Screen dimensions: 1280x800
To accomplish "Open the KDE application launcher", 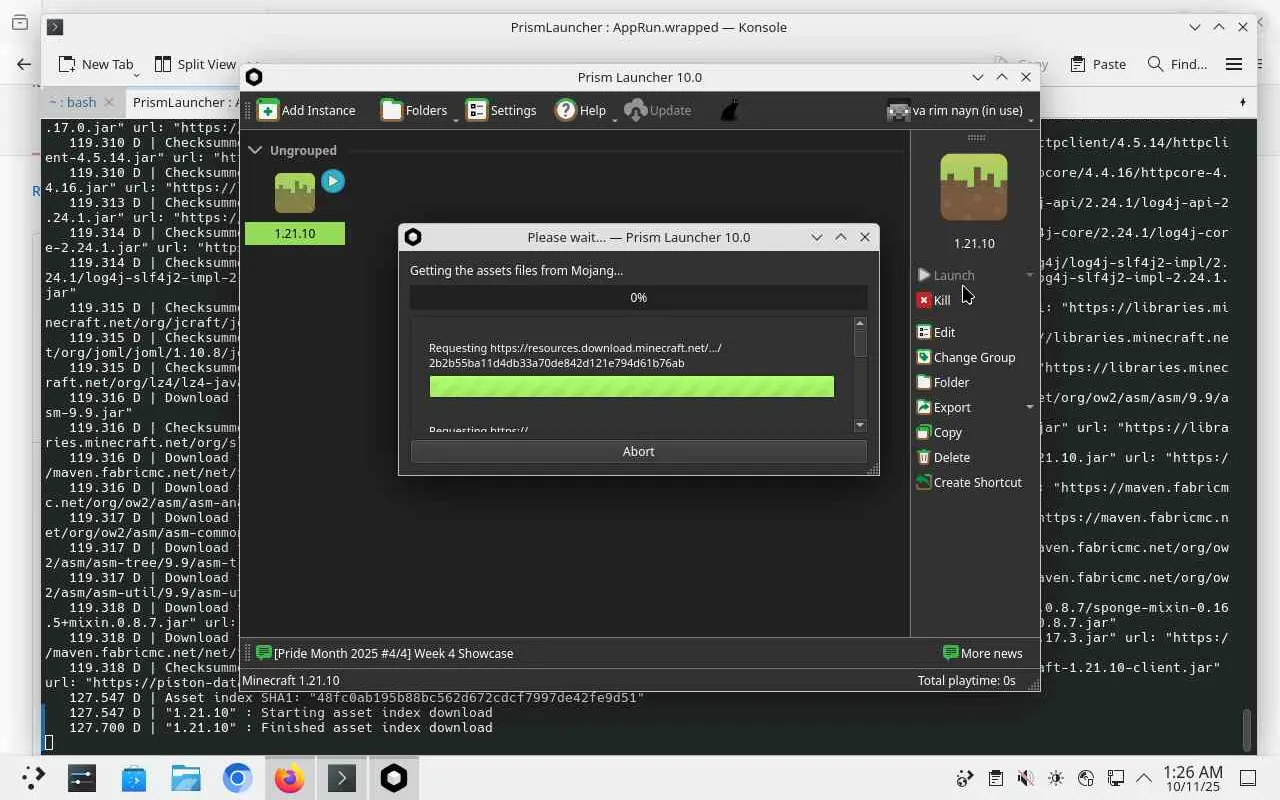I will pos(34,778).
